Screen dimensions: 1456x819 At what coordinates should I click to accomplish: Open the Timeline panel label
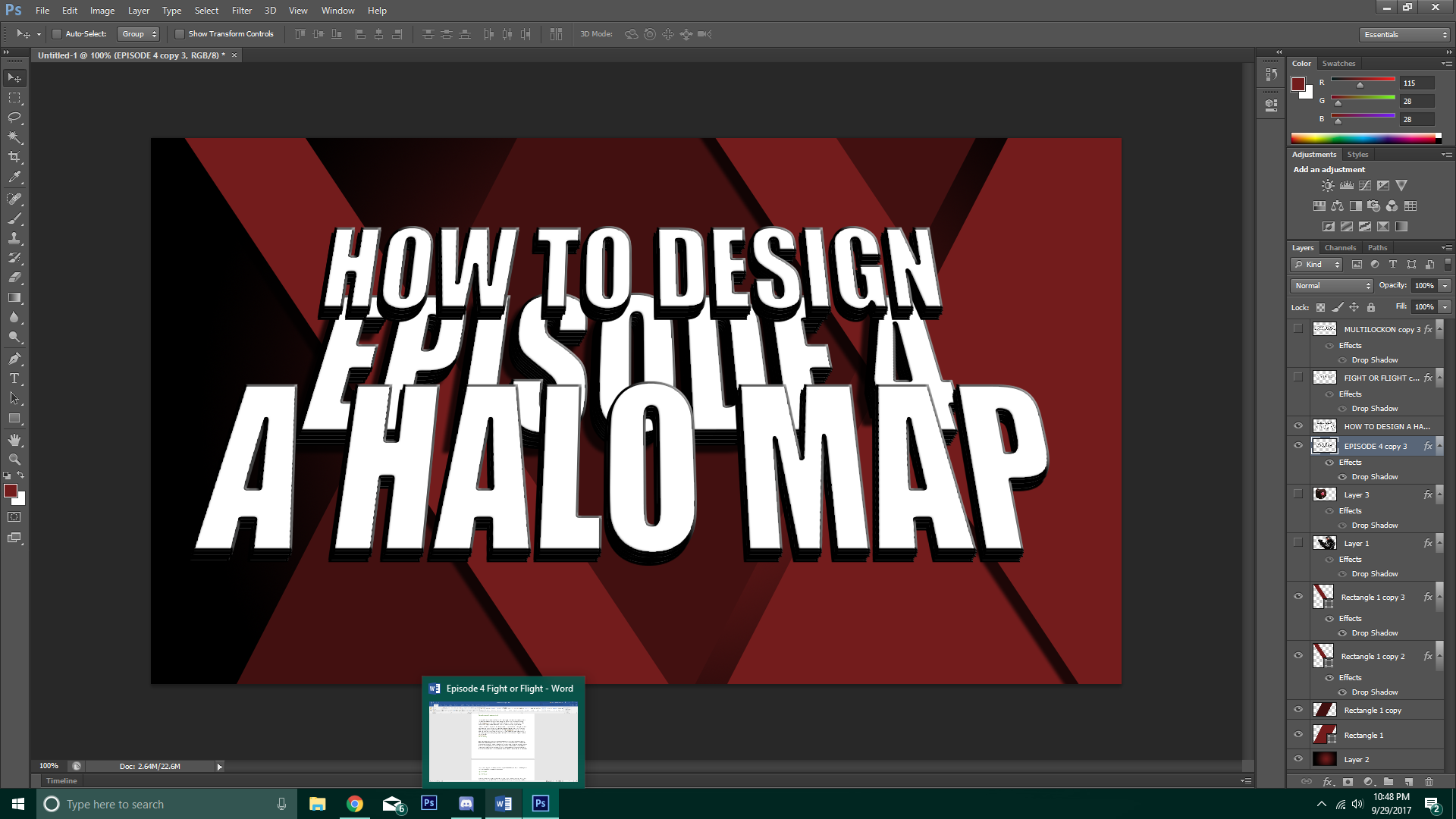(x=61, y=781)
